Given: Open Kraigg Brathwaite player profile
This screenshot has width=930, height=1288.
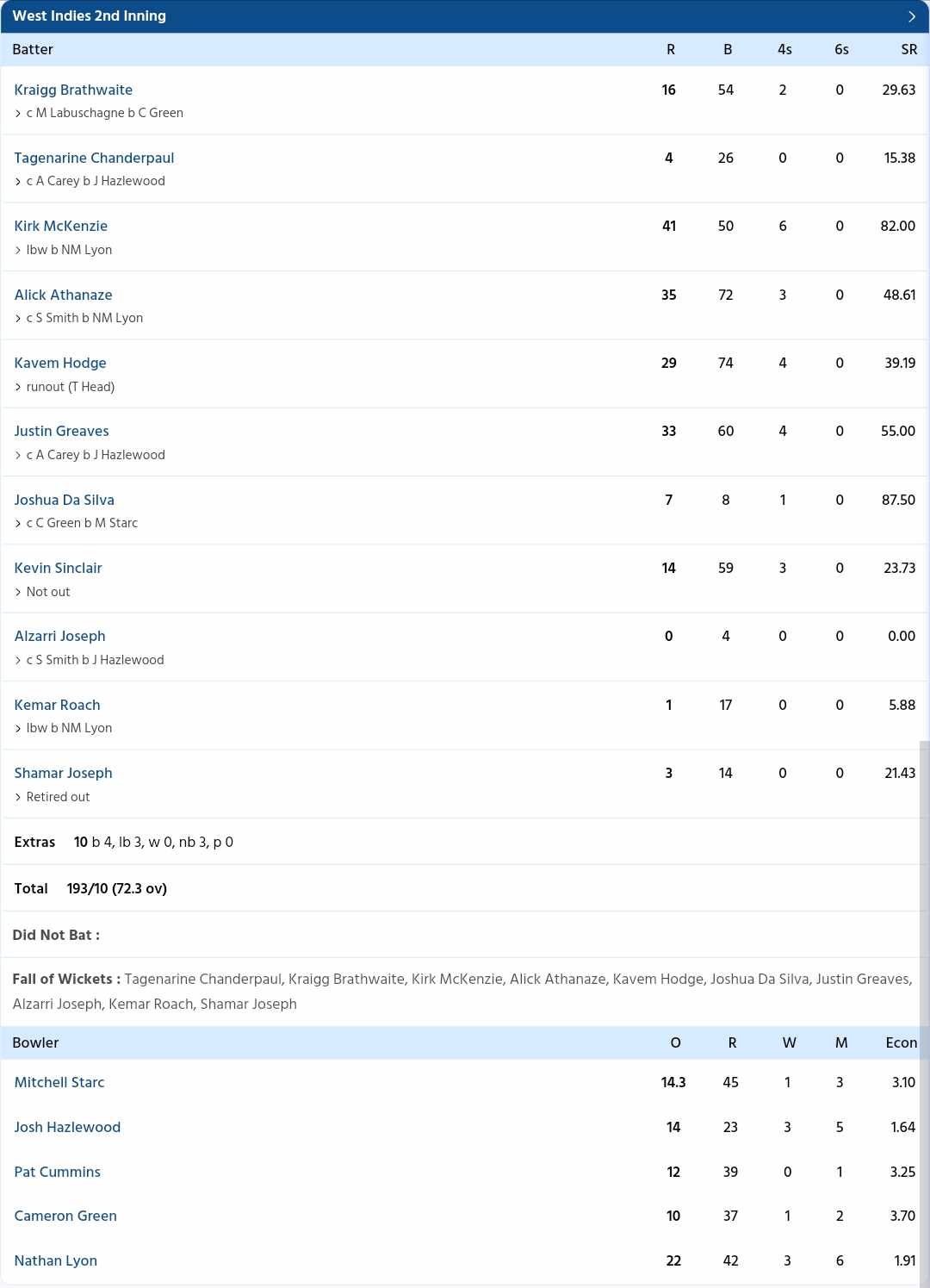Looking at the screenshot, I should tap(73, 90).
